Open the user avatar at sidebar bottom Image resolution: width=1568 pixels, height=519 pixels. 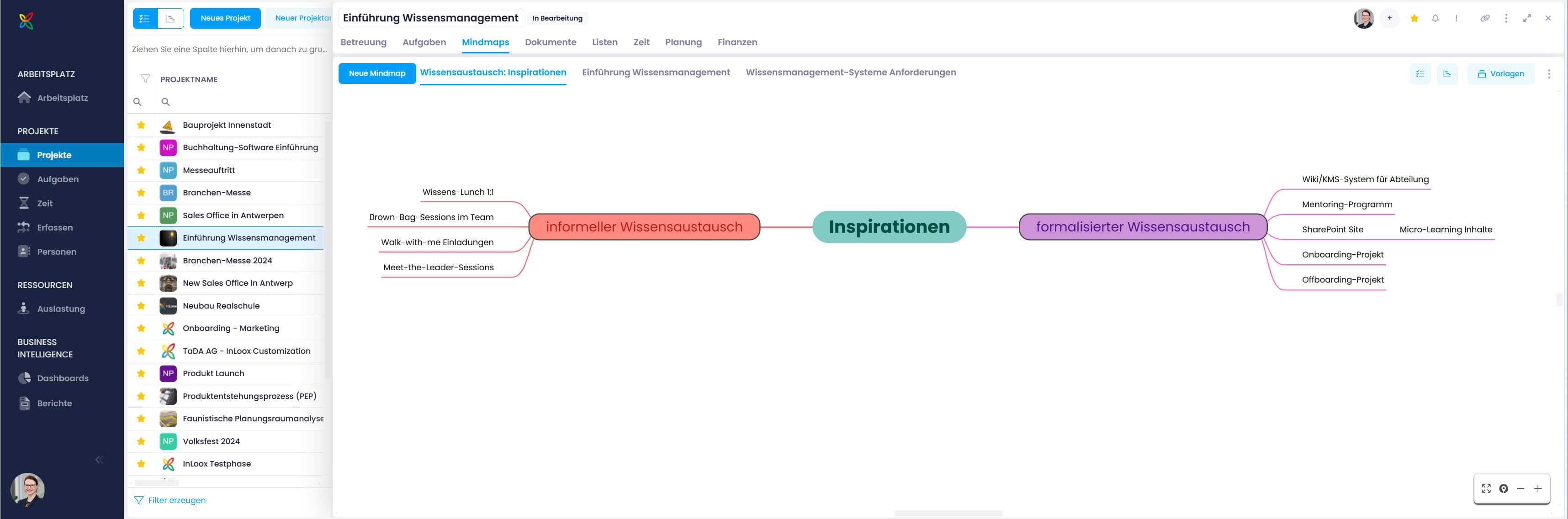pos(27,490)
